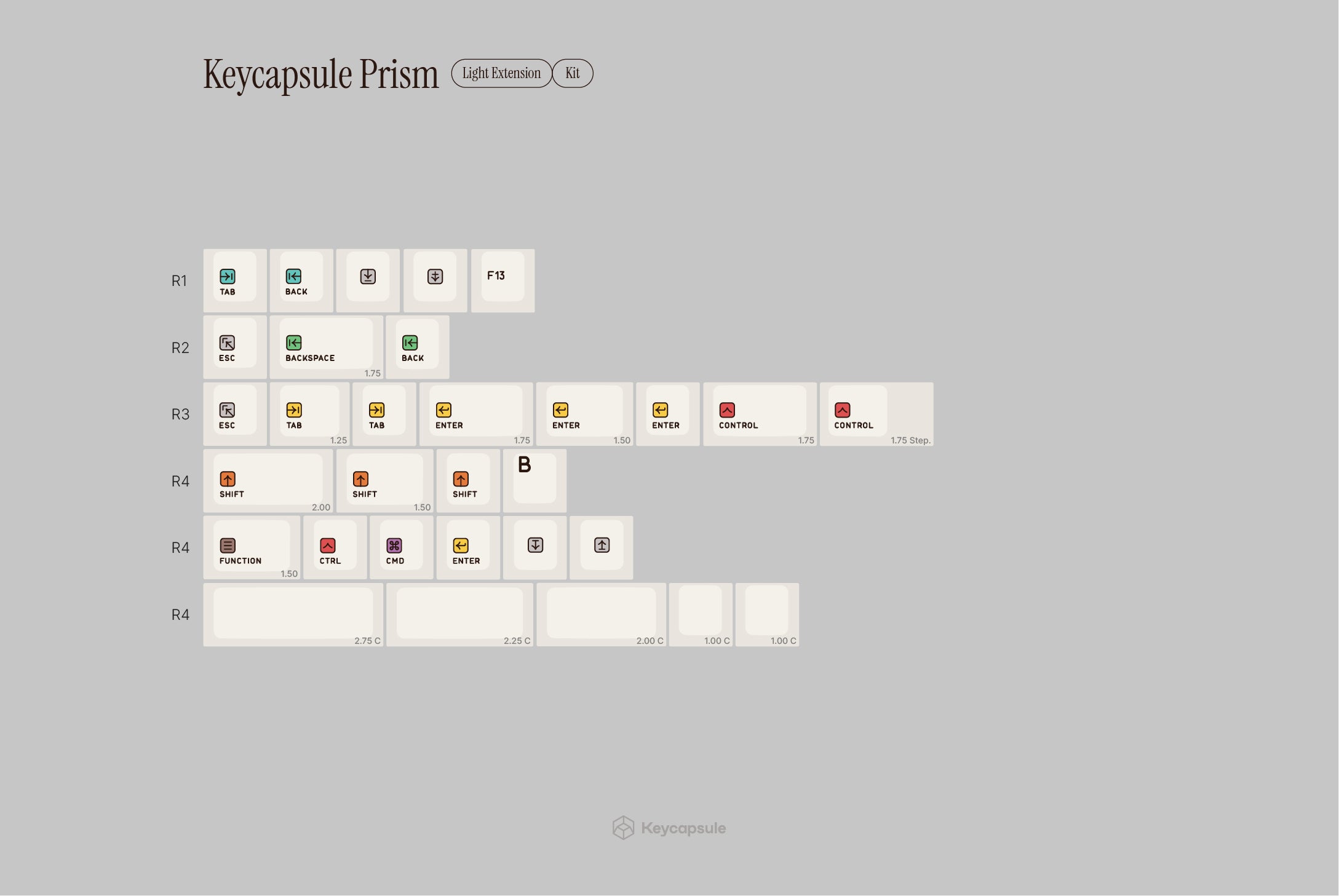
Task: Select the orange SHIFT 2.00 keycap
Action: pos(268,481)
